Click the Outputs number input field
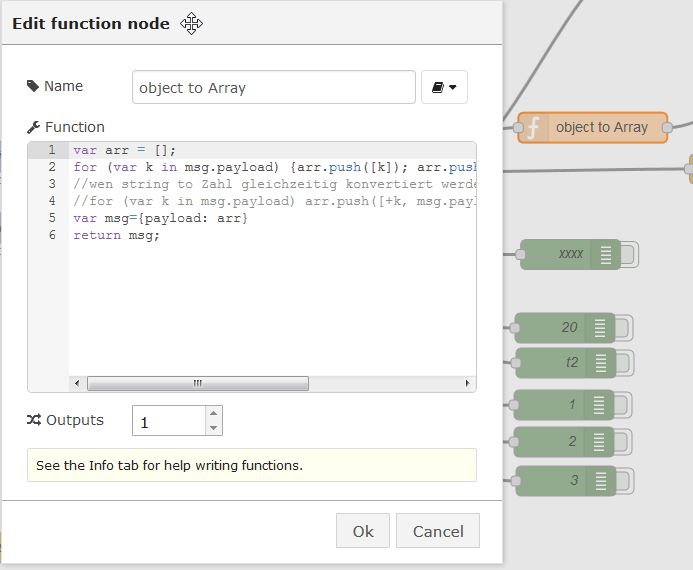This screenshot has width=693, height=570. click(x=169, y=421)
